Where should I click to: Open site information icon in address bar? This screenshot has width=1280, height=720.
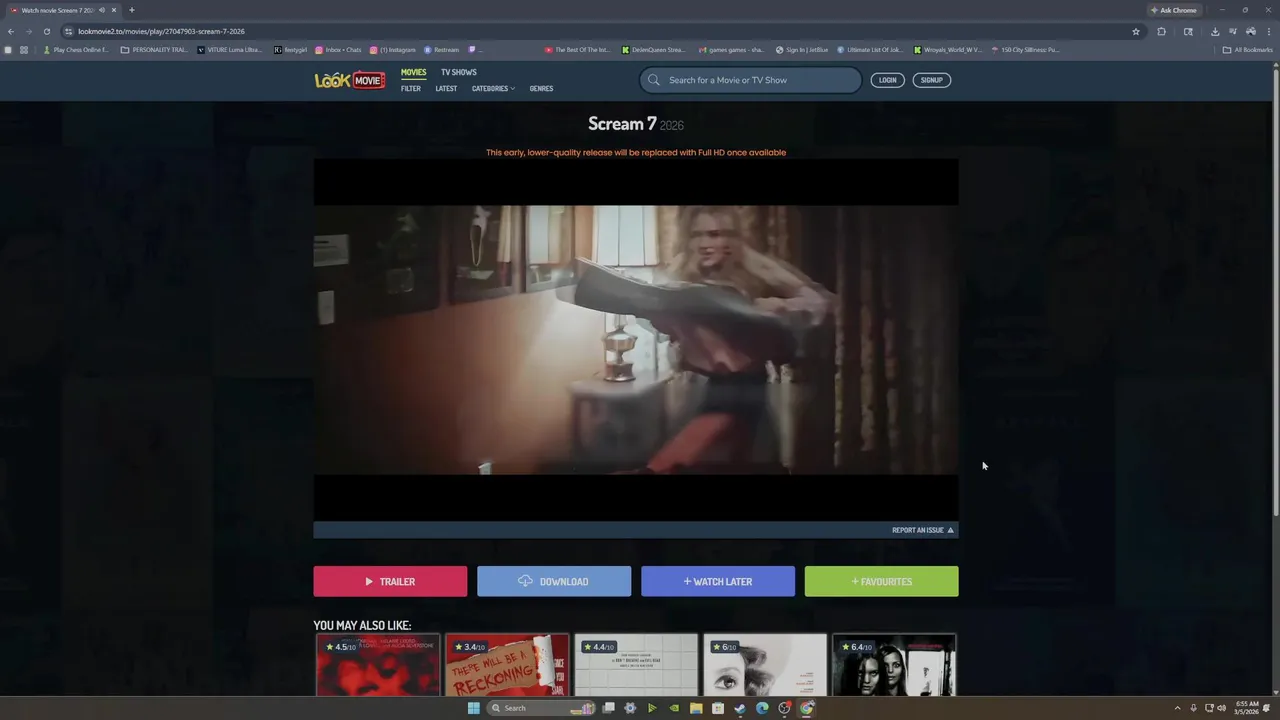tap(68, 31)
